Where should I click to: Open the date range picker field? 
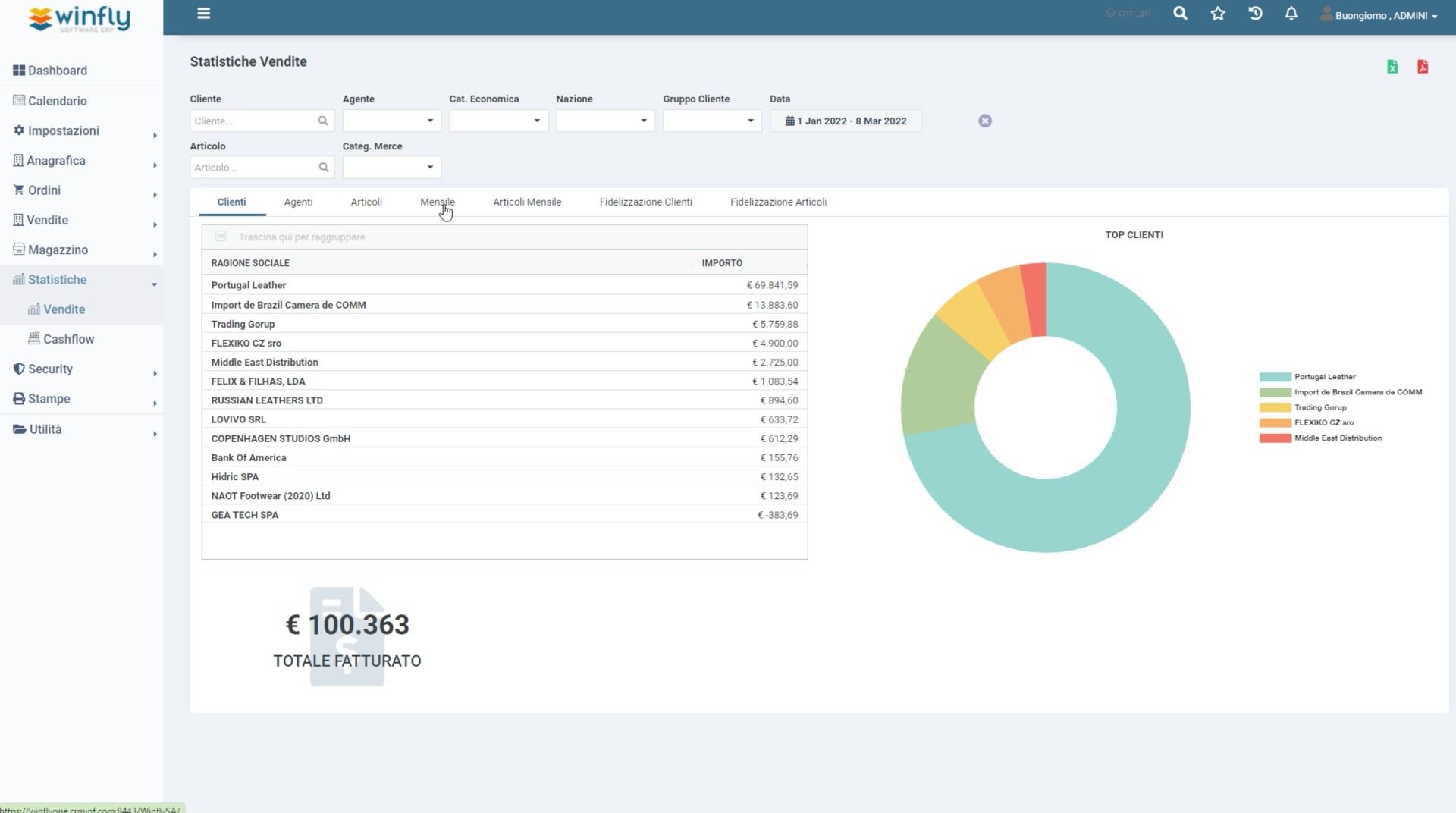(x=846, y=121)
